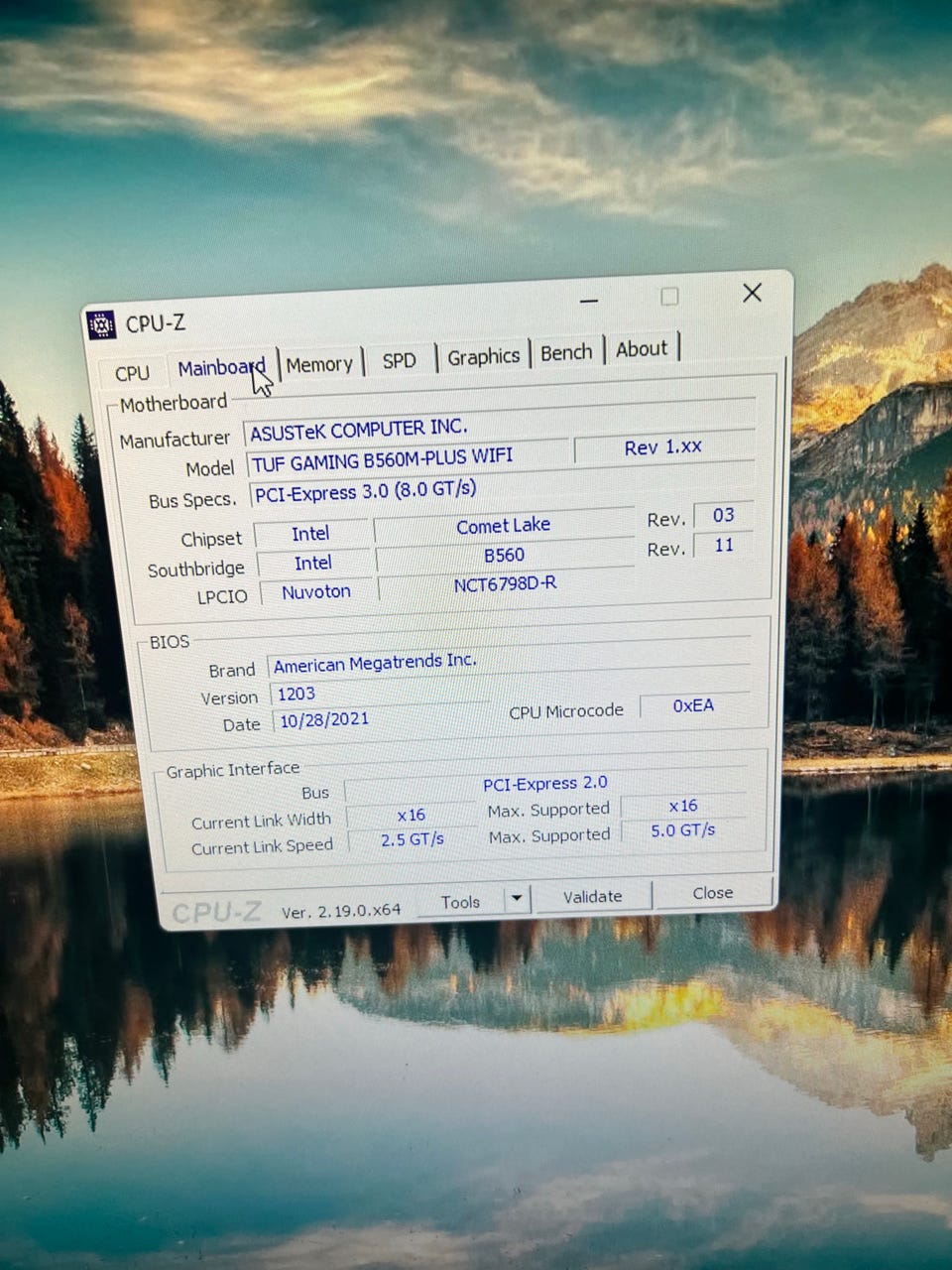Click the Ver. 2.19.0.x64 version label
This screenshot has height=1270, width=952.
click(x=341, y=910)
